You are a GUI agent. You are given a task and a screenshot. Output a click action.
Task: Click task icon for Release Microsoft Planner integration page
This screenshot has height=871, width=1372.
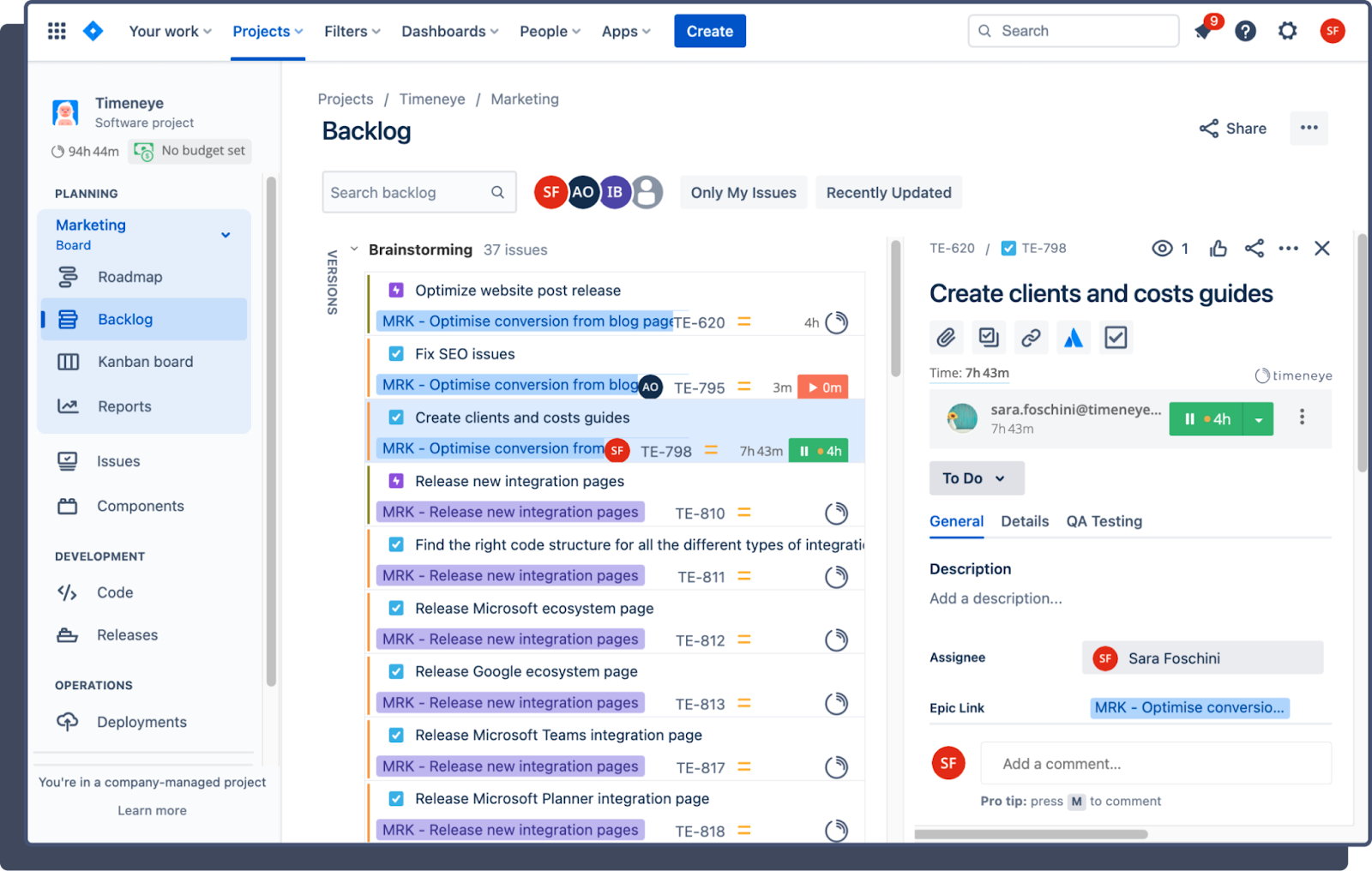click(396, 798)
